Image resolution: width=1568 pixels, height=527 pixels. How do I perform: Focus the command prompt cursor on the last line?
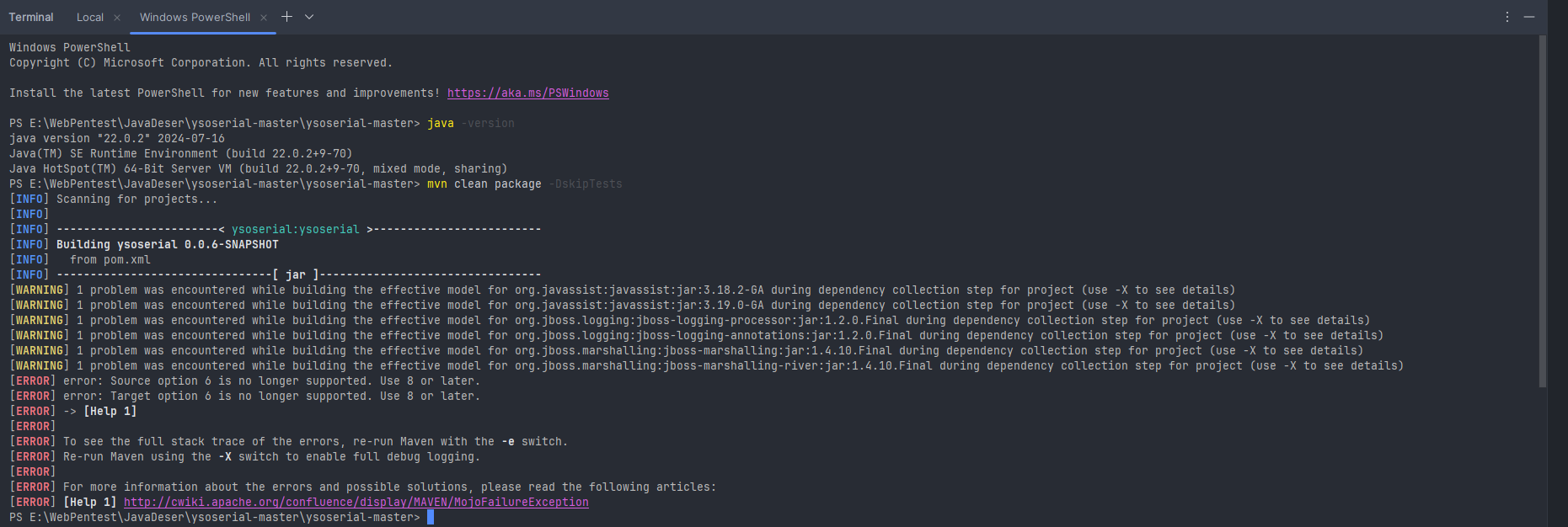click(431, 518)
